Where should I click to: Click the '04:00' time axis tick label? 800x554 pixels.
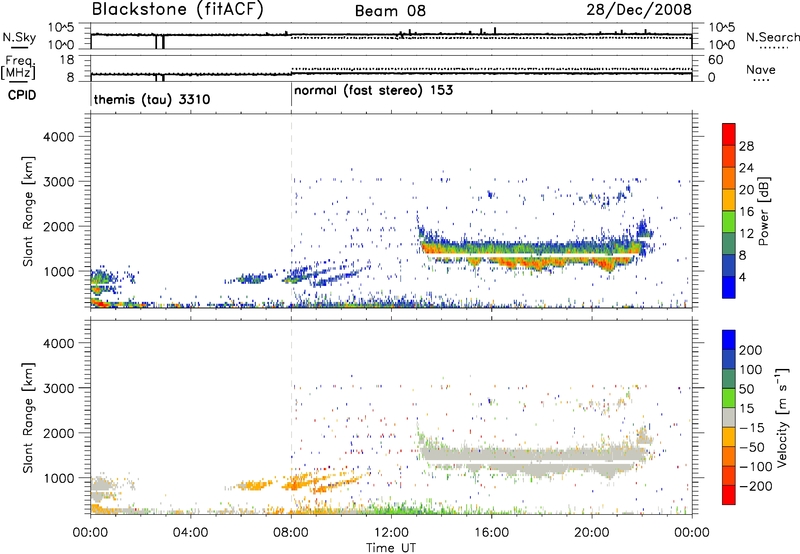(191, 533)
